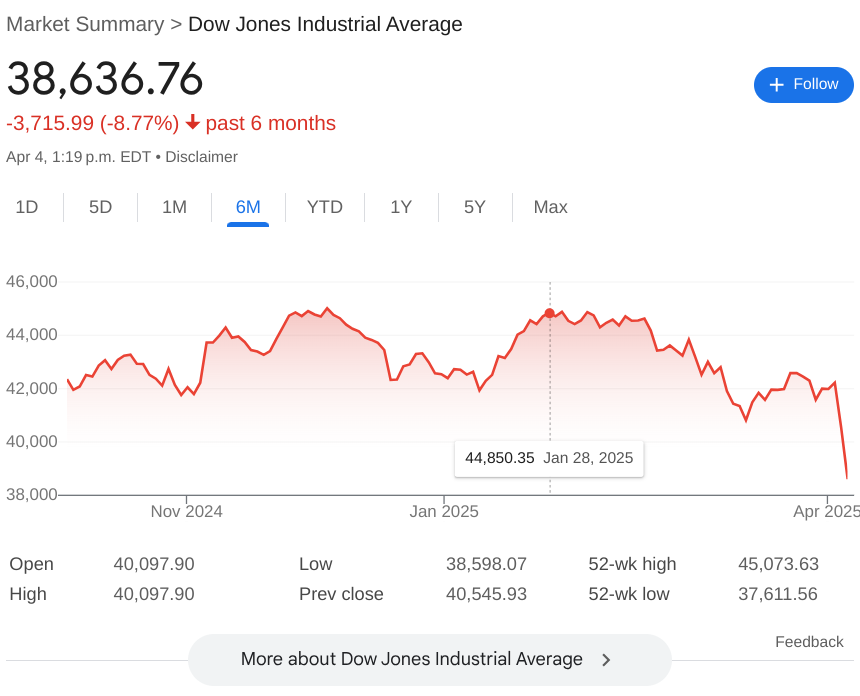
Task: Click the 6M range tab
Action: click(x=248, y=207)
